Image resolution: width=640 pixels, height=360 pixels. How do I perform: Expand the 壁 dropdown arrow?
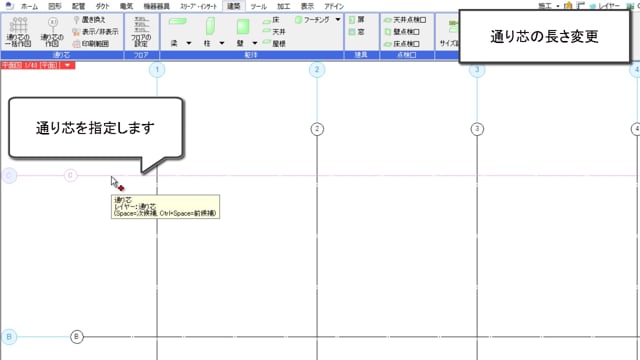click(255, 43)
